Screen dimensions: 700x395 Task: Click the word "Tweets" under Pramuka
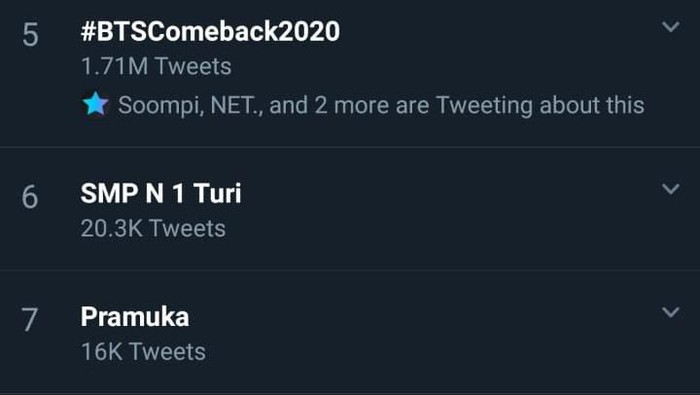(x=167, y=352)
